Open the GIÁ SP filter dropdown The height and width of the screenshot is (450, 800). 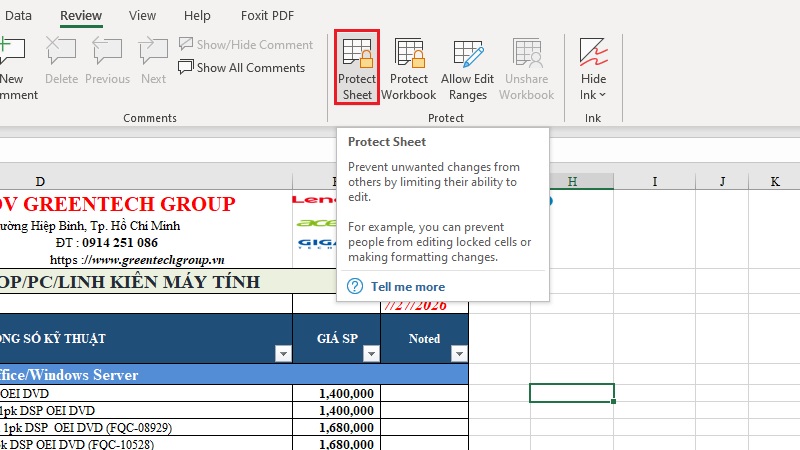(371, 353)
